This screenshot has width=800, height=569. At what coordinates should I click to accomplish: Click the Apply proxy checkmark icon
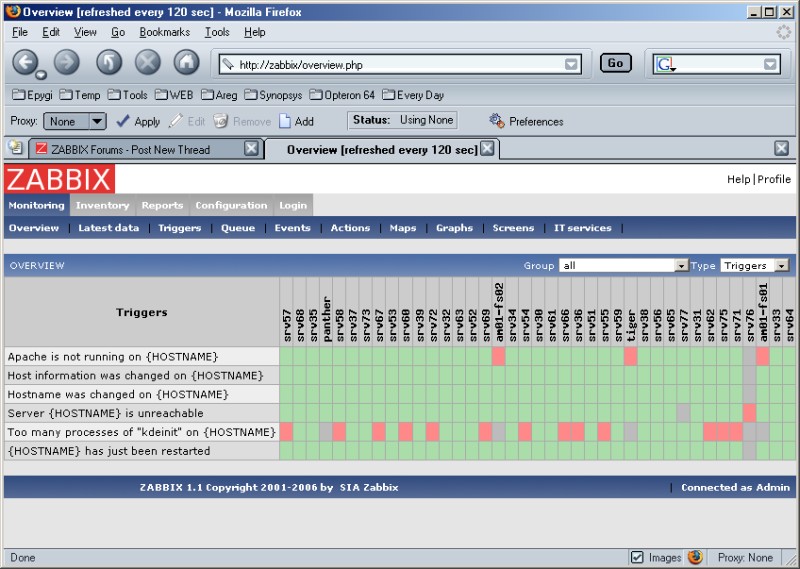(123, 121)
